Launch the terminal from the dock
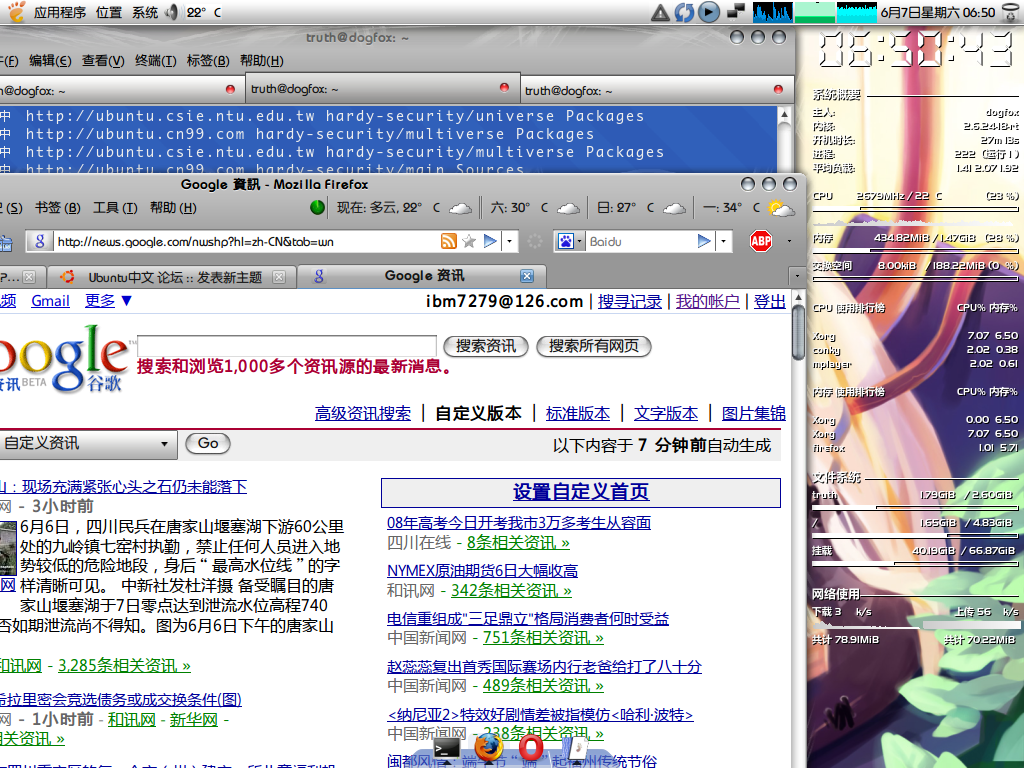The width and height of the screenshot is (1024, 768). tap(447, 748)
